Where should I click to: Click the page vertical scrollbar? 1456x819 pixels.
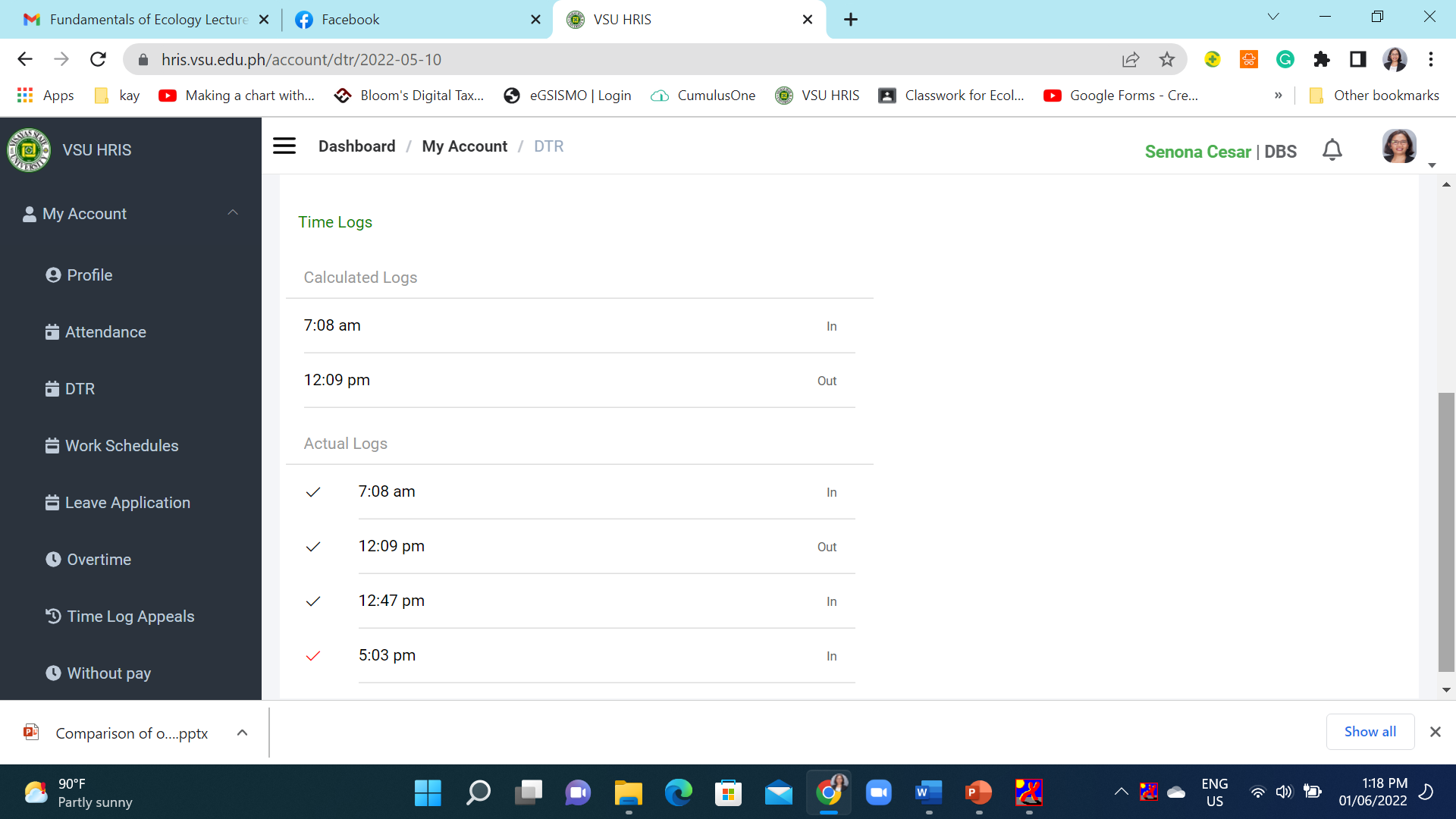tap(1446, 531)
